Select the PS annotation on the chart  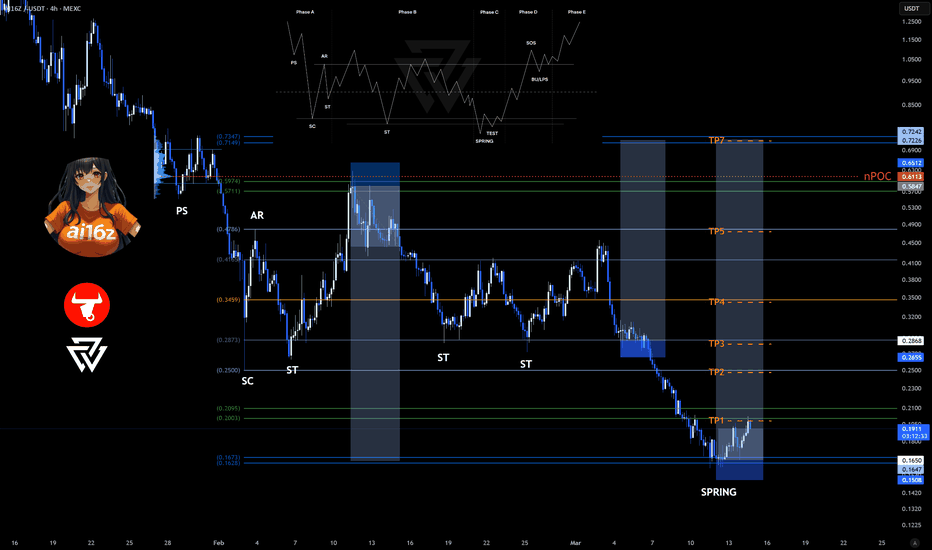pyautogui.click(x=182, y=210)
